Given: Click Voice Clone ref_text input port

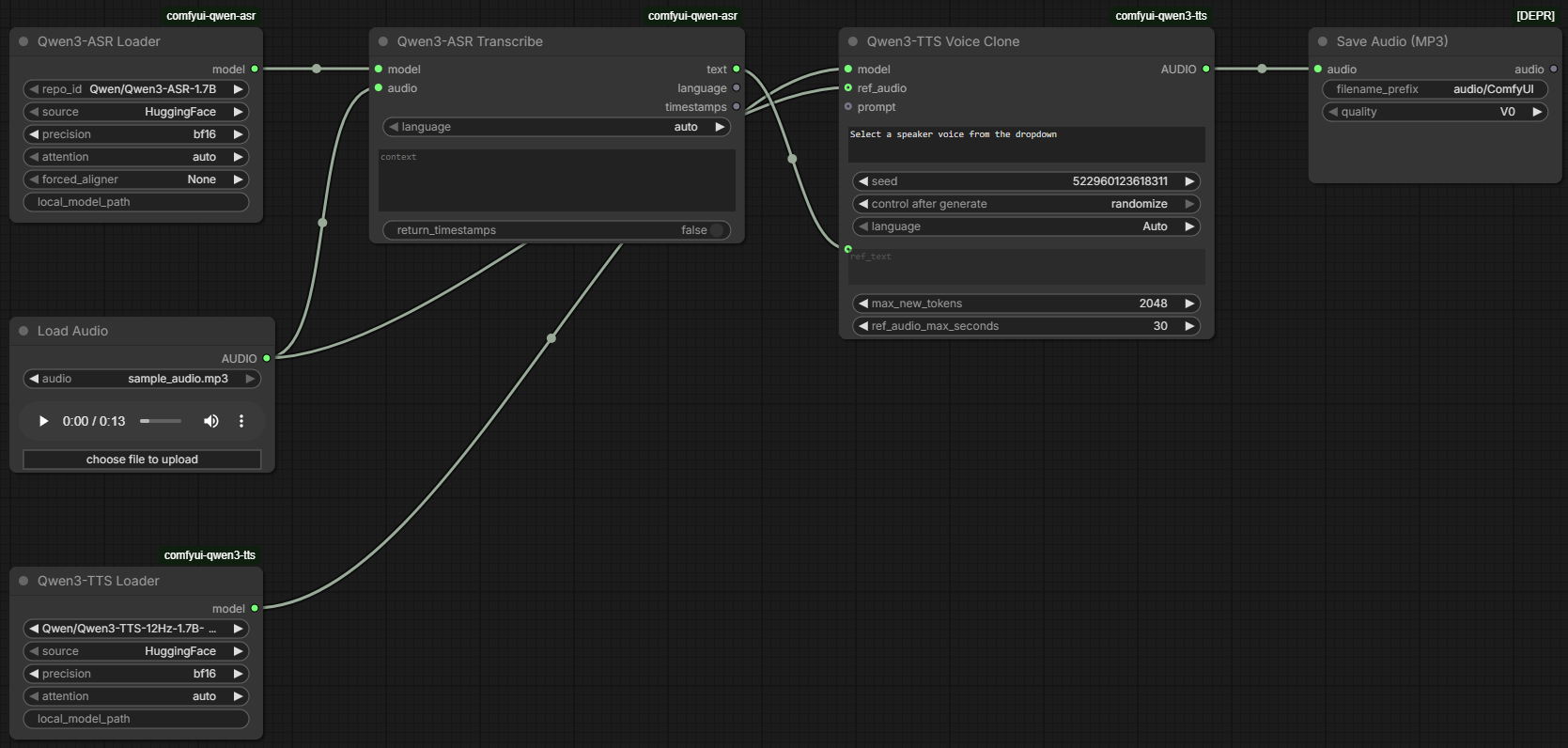Looking at the screenshot, I should tap(848, 249).
